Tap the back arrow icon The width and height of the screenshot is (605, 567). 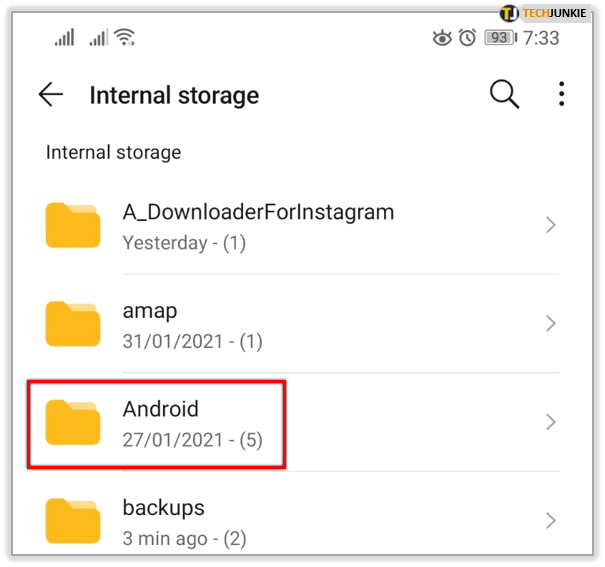pyautogui.click(x=50, y=95)
